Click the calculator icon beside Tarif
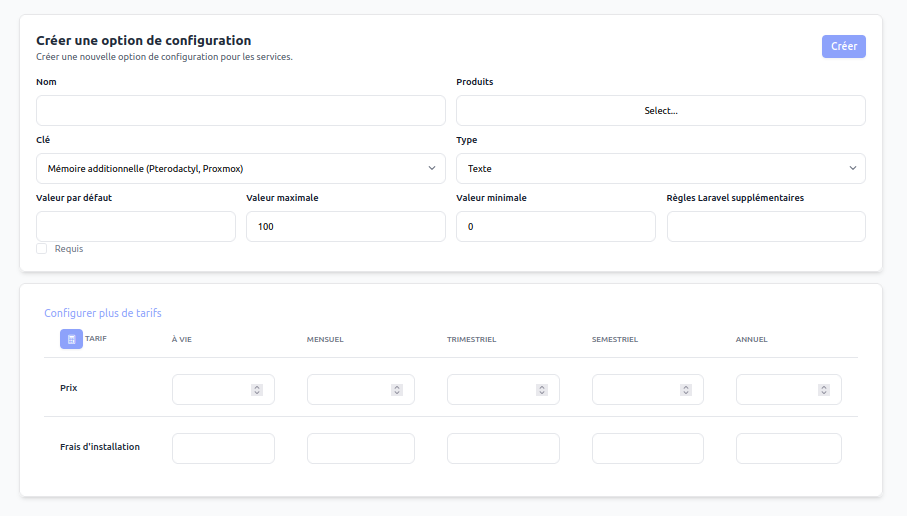 (71, 340)
